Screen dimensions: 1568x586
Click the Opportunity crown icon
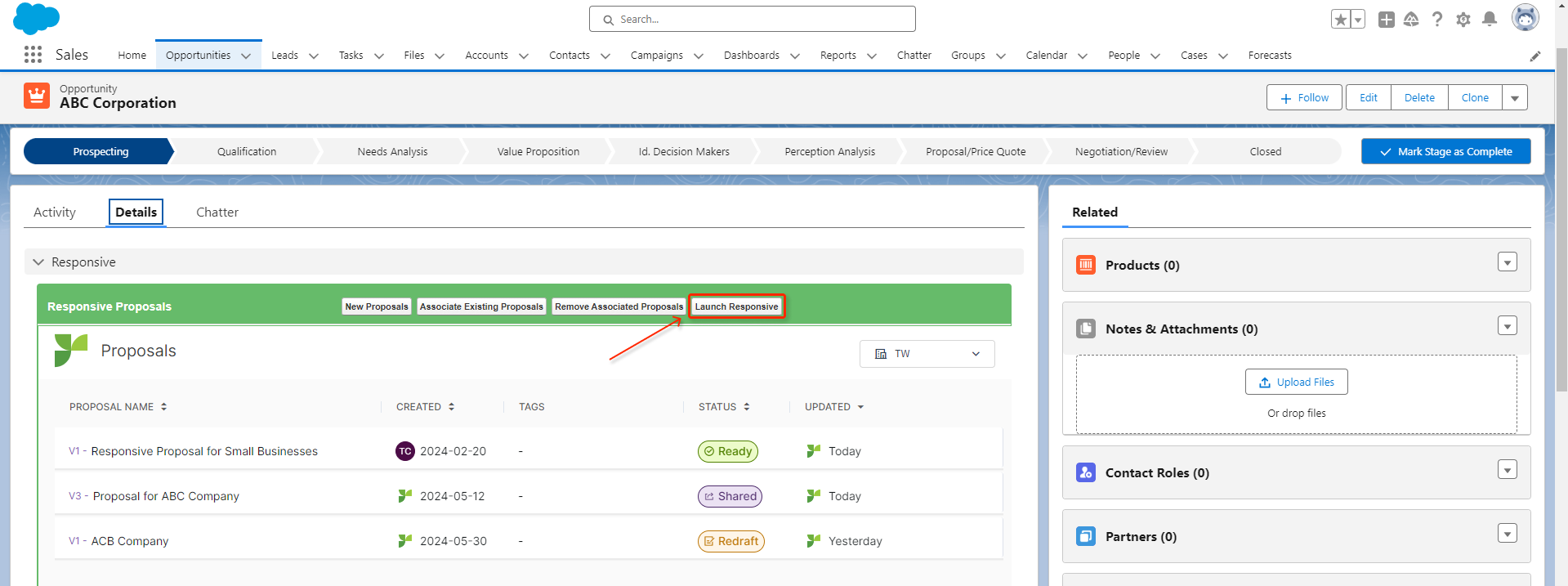[x=37, y=96]
